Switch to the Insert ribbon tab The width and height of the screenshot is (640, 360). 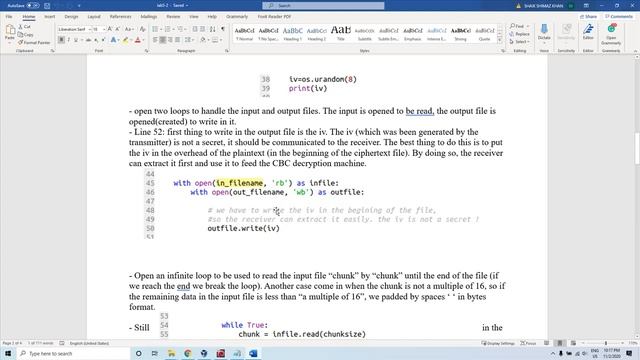tap(49, 17)
